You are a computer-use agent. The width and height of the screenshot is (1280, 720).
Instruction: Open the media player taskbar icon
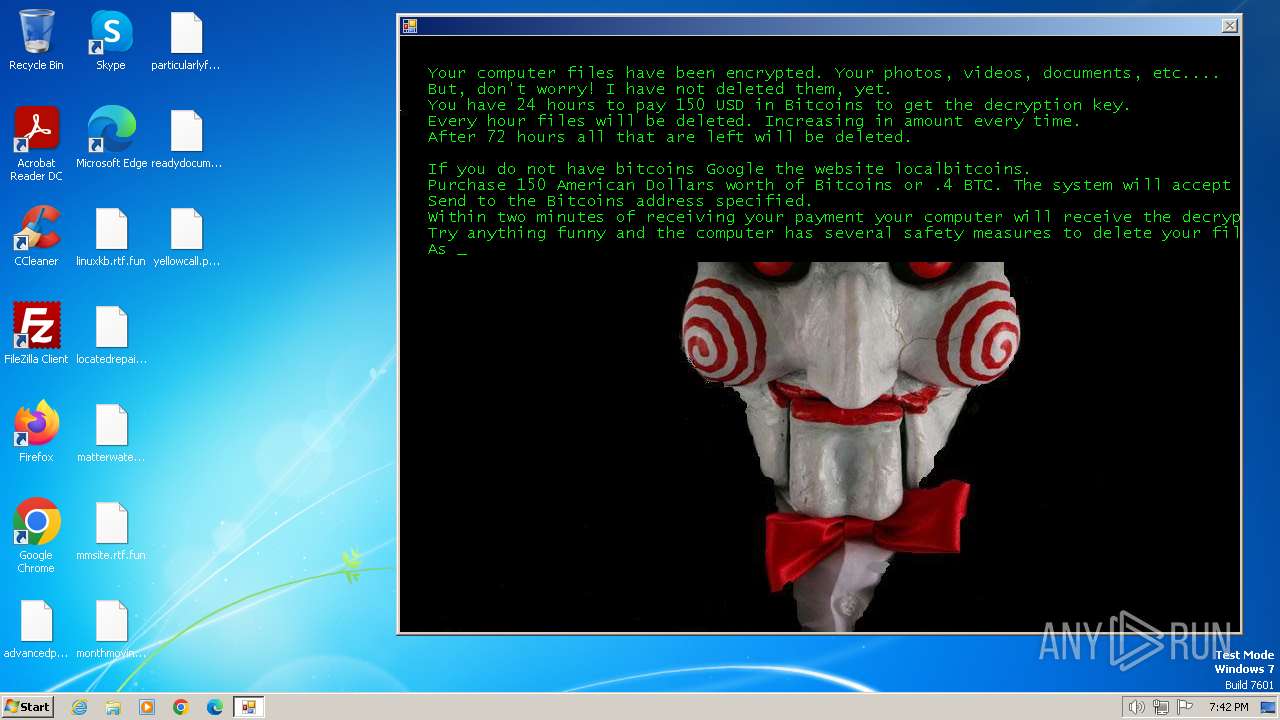pyautogui.click(x=147, y=707)
